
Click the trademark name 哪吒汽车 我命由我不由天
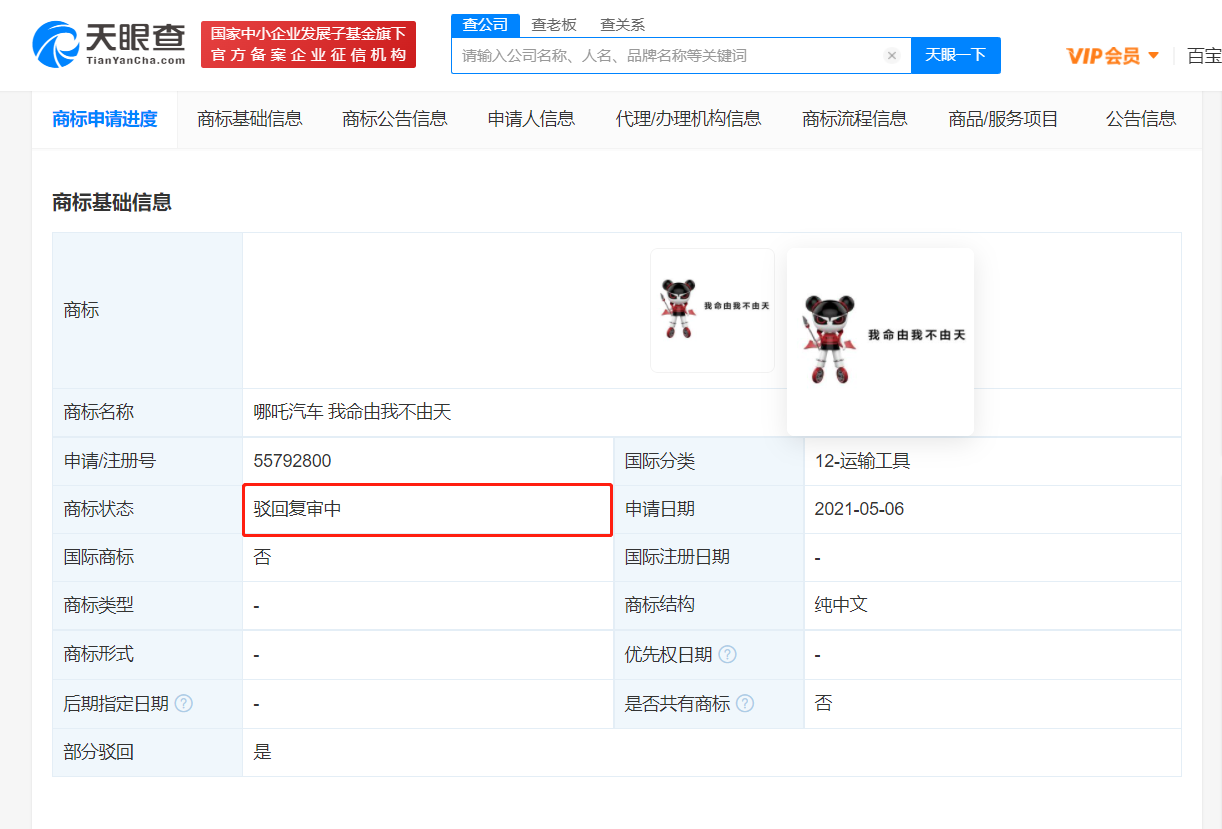[x=352, y=412]
